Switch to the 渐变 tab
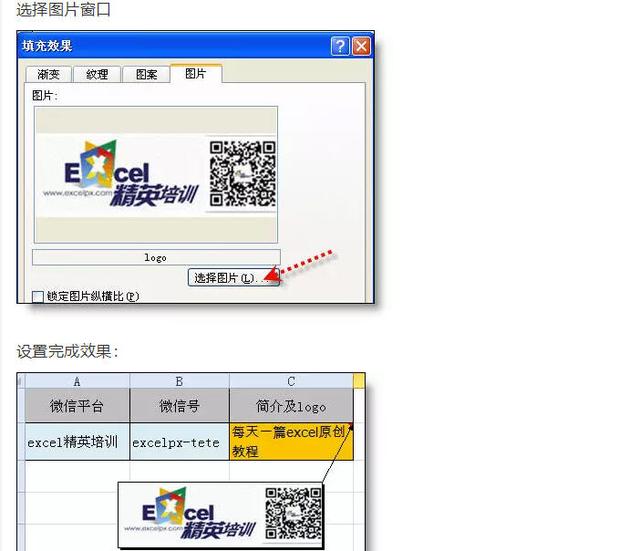The width and height of the screenshot is (640, 551). pyautogui.click(x=49, y=74)
